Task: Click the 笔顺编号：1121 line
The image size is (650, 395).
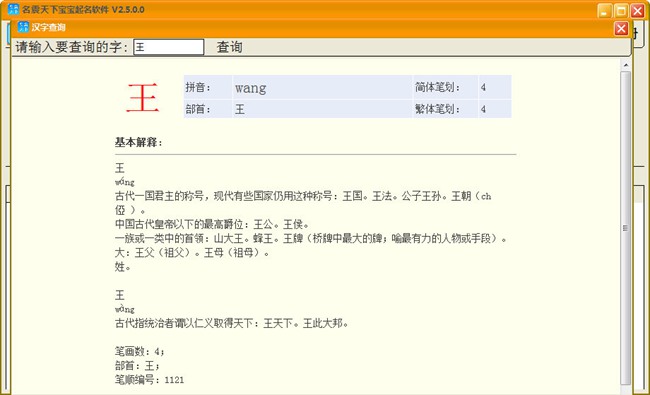Action: (x=150, y=379)
